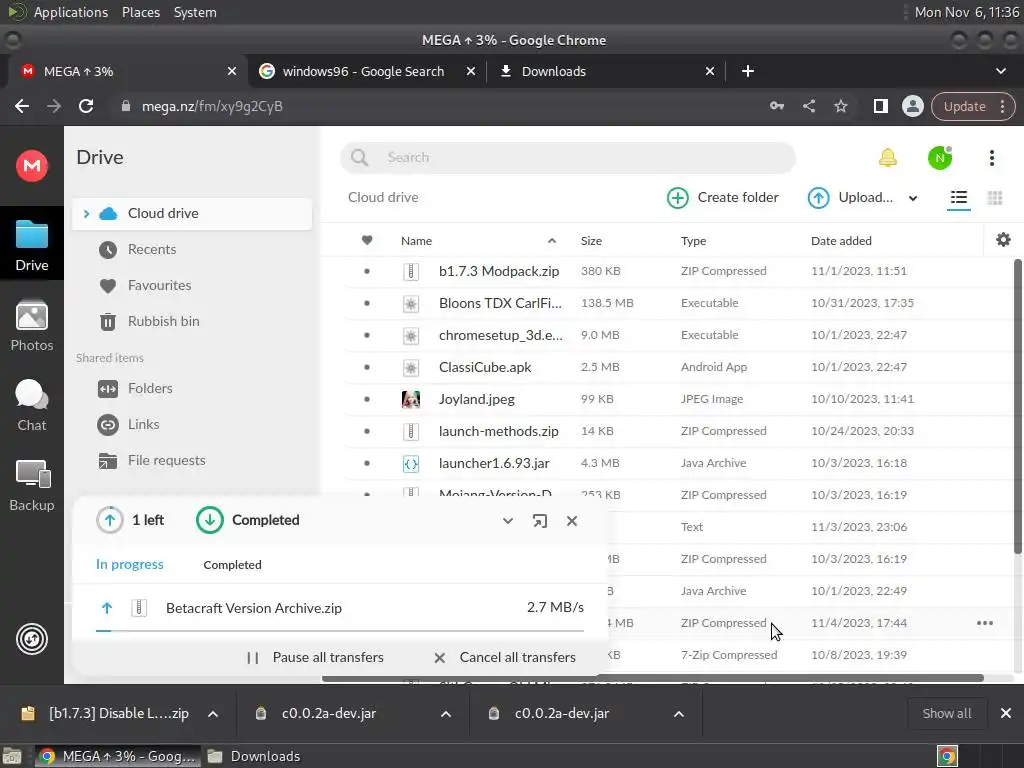
Task: Select launcher1.6.93.jar file icon
Action: (x=411, y=464)
